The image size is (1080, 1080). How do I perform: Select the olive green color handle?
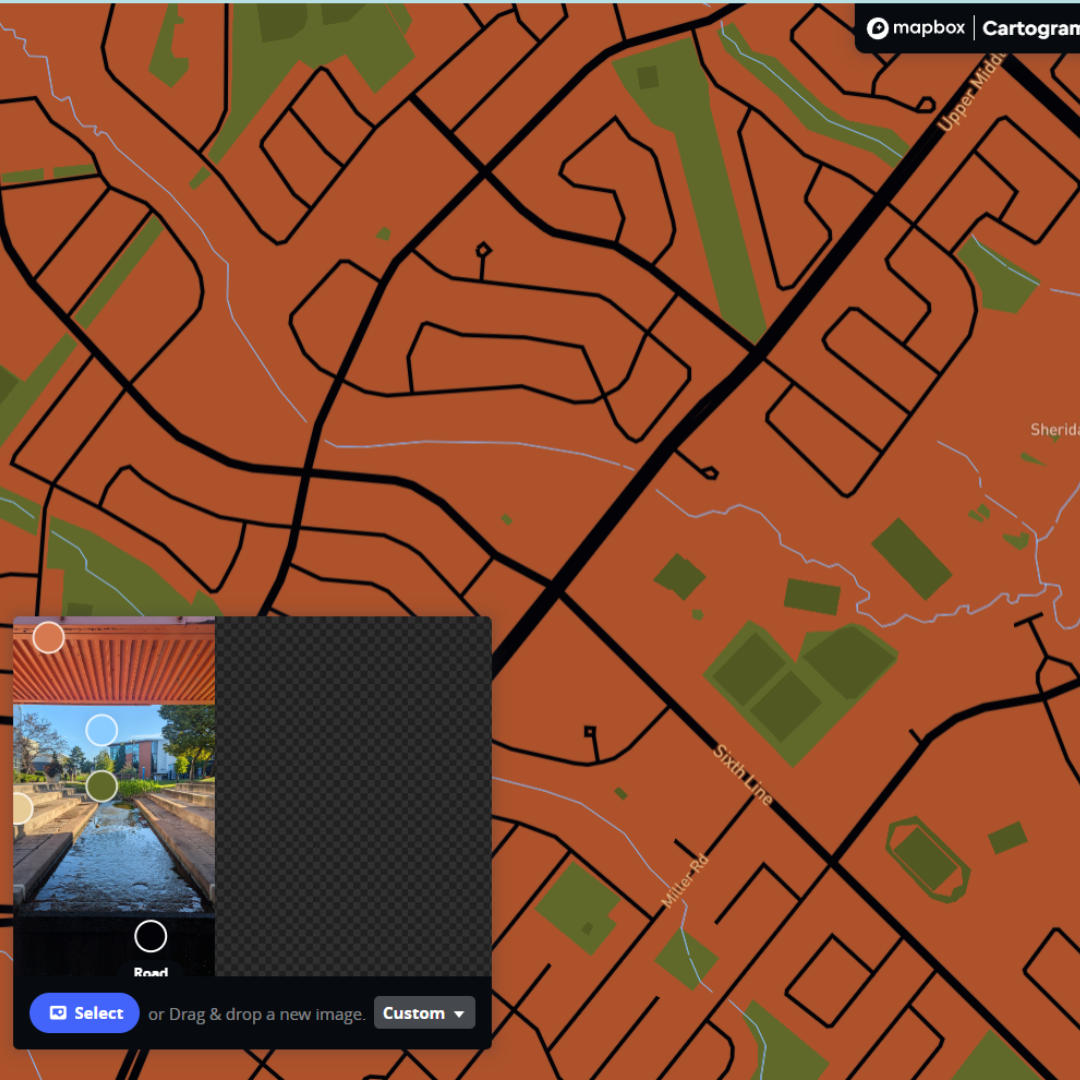(x=101, y=786)
